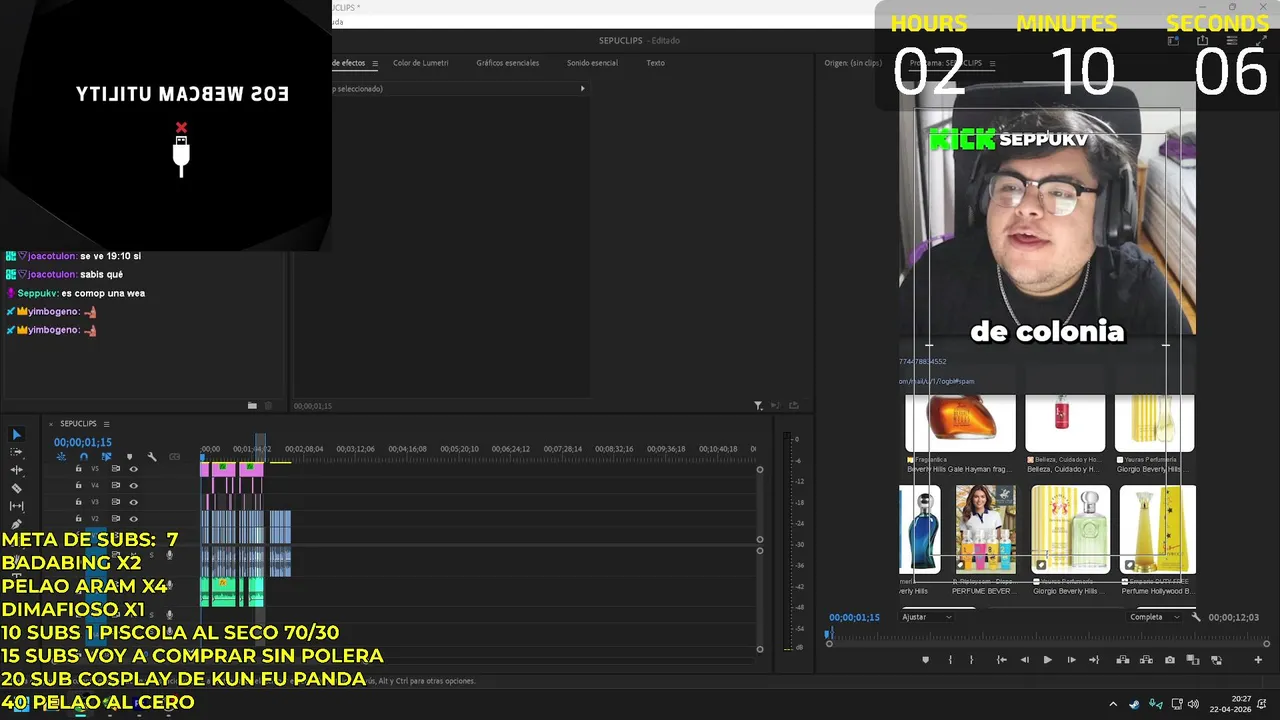
Task: Click the timeline playhead timecode 00;00;01;15
Action: pos(83,442)
